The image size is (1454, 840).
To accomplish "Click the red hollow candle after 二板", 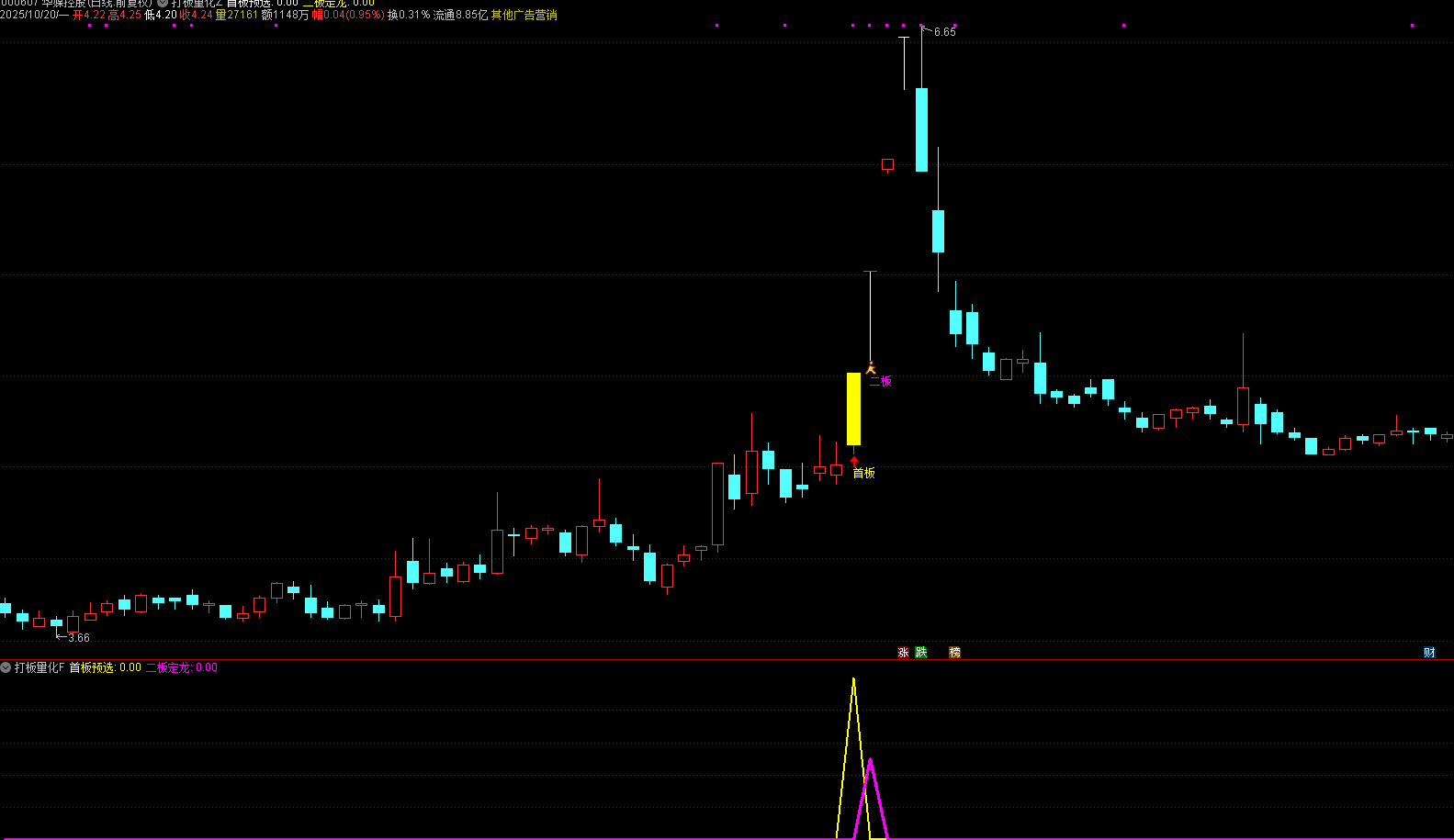I will click(887, 165).
